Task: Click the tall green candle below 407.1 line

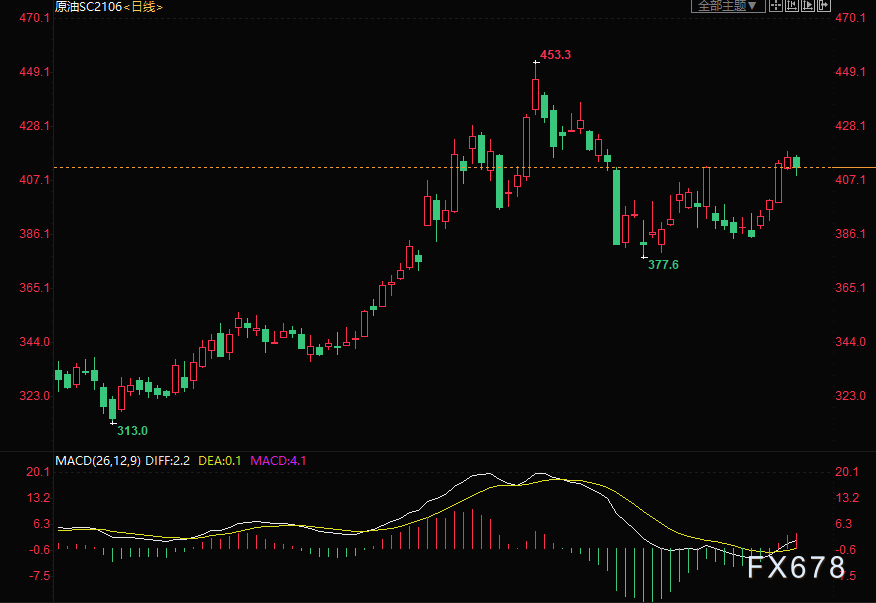Action: tap(616, 207)
